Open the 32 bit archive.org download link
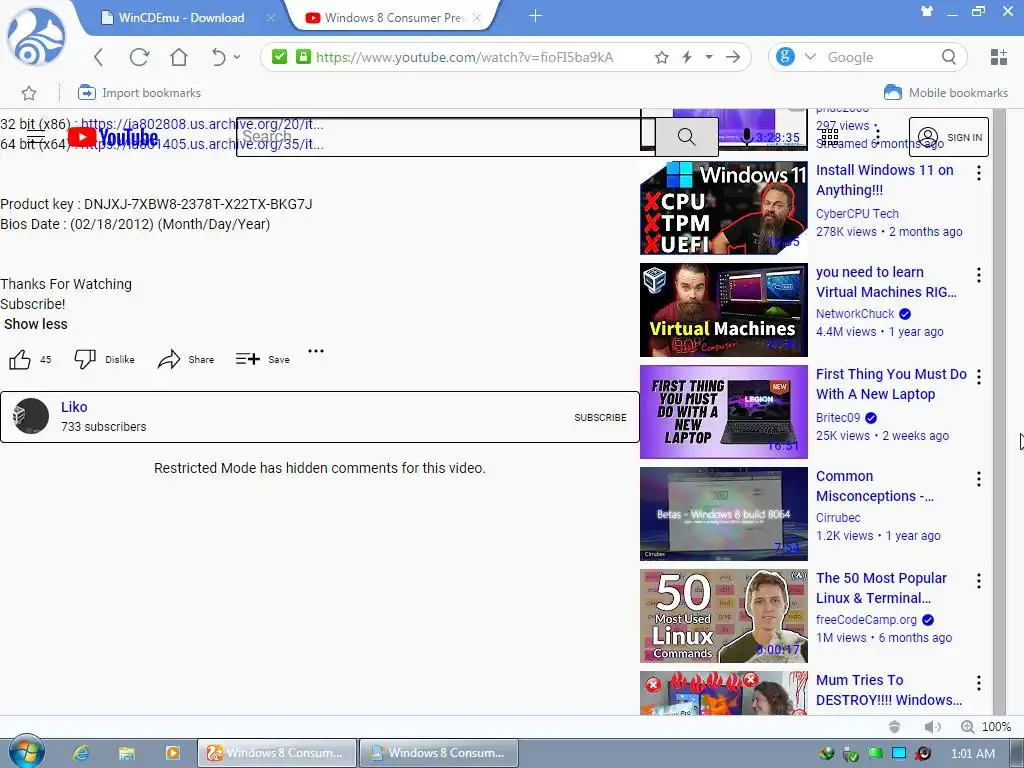Image resolution: width=1024 pixels, height=768 pixels. (202, 124)
